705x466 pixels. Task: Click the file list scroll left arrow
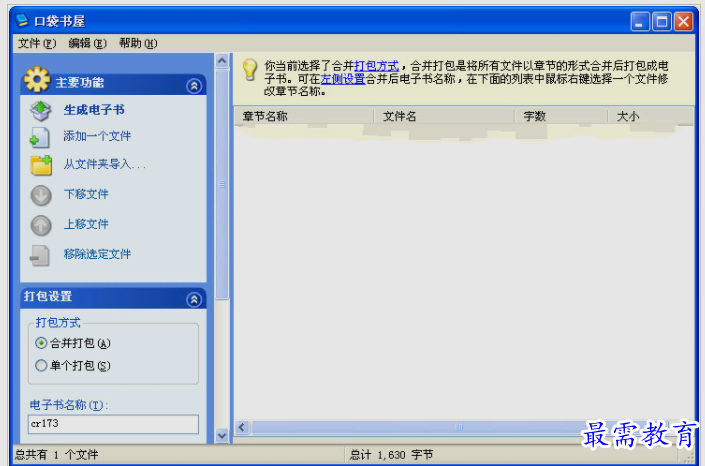click(x=242, y=427)
